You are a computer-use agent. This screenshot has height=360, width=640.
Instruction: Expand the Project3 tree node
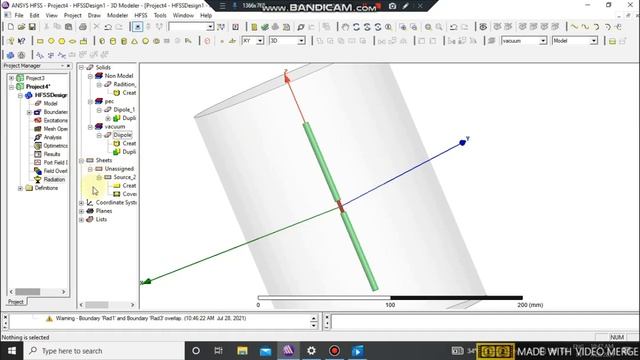[11, 78]
